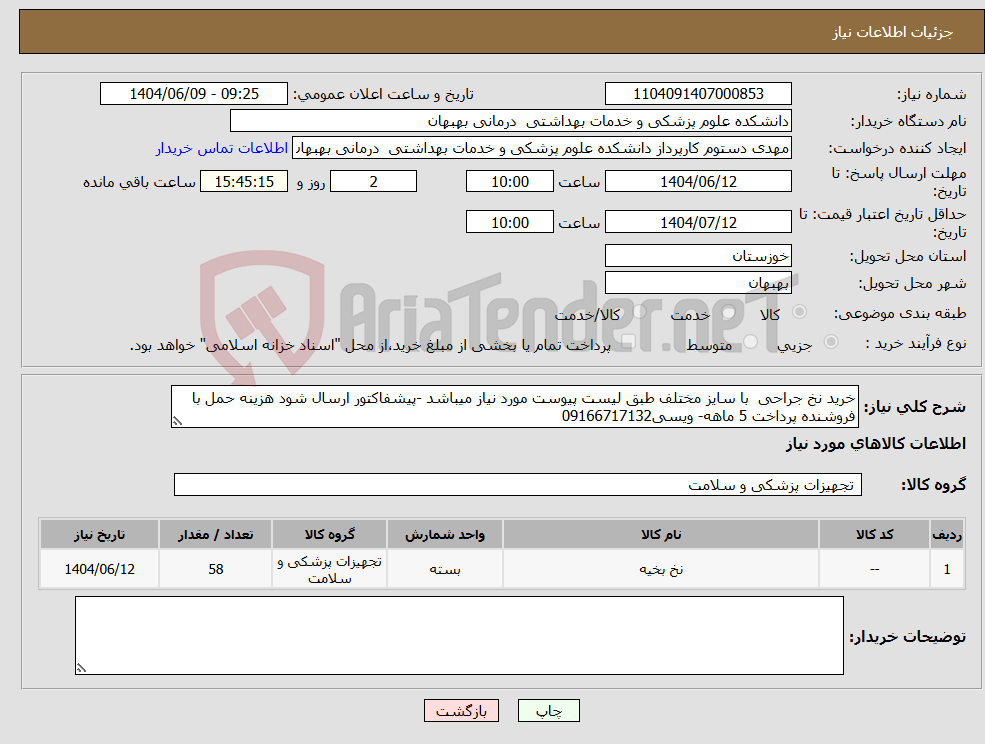Click the ساعت field showing 10:00
Image resolution: width=985 pixels, height=744 pixels.
(x=510, y=181)
